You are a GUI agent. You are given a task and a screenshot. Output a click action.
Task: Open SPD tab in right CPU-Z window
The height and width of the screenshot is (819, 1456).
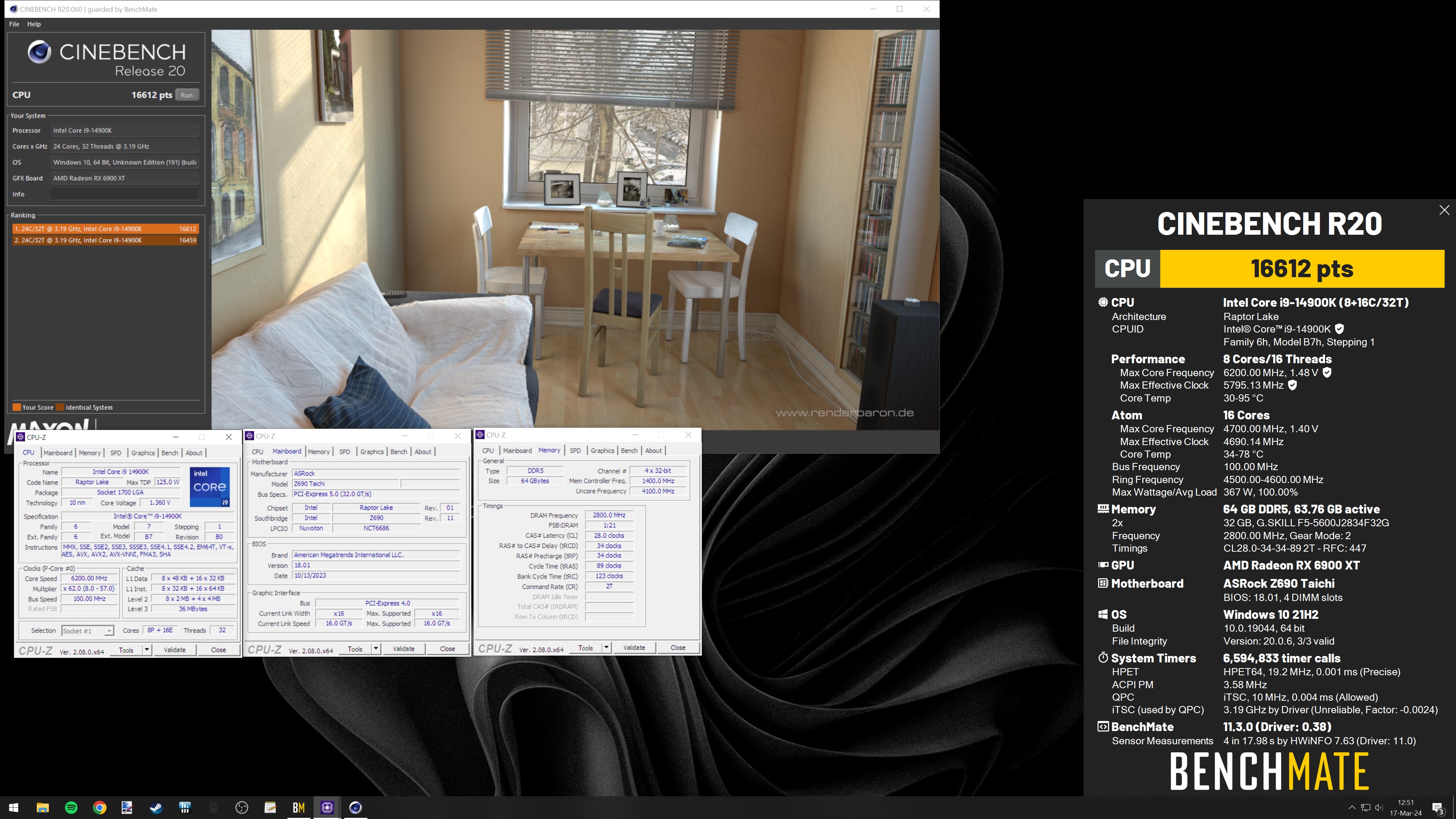576,450
